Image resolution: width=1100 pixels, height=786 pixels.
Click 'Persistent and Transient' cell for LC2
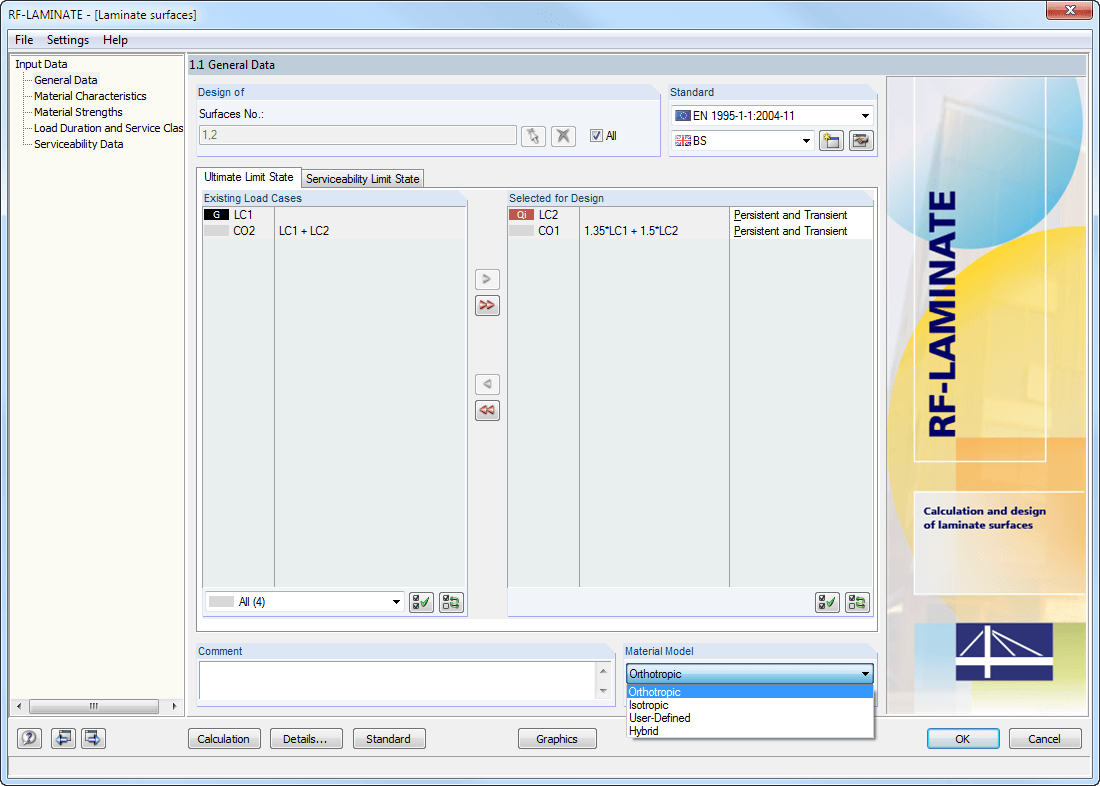click(x=801, y=215)
